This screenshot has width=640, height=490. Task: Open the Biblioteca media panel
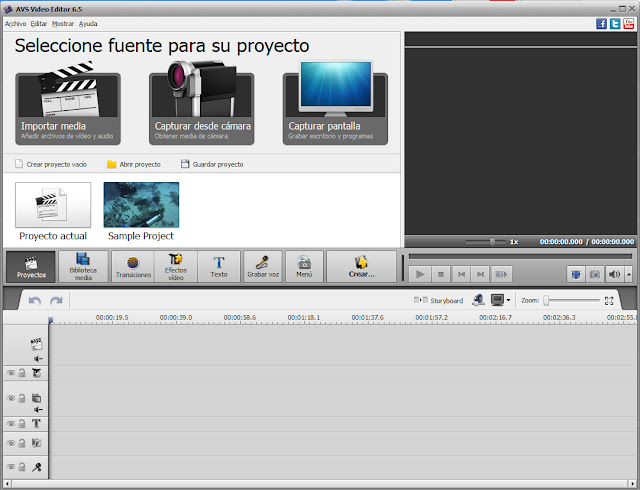tap(83, 266)
